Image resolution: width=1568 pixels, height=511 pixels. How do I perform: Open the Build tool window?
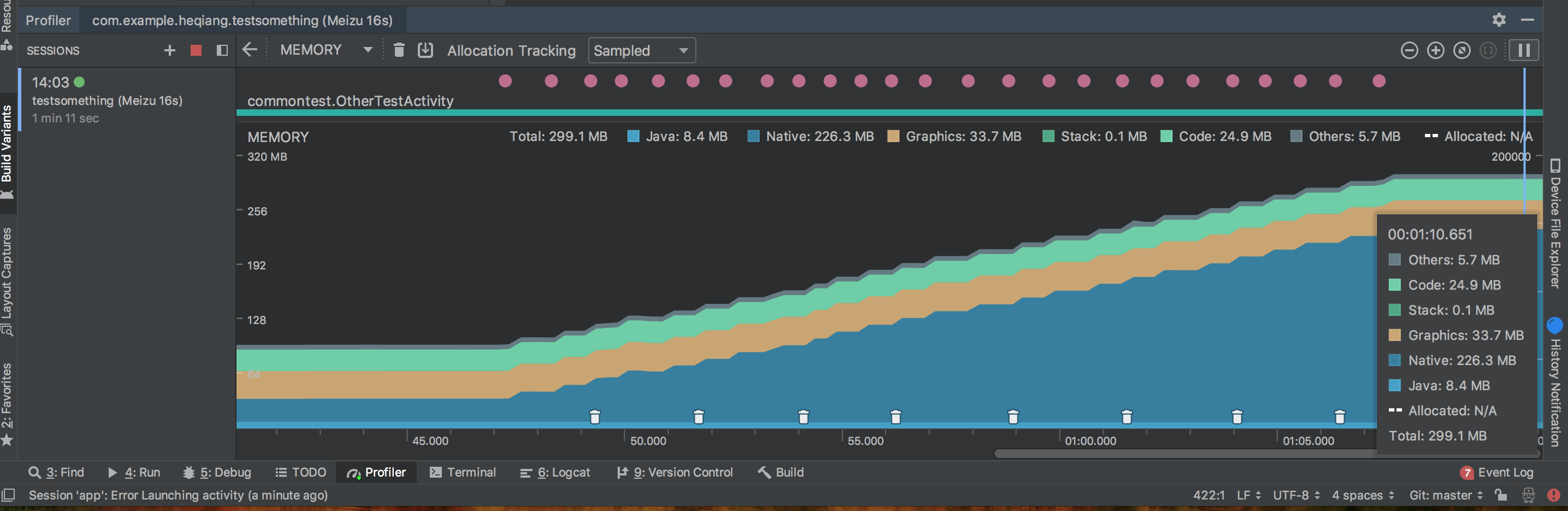[781, 473]
